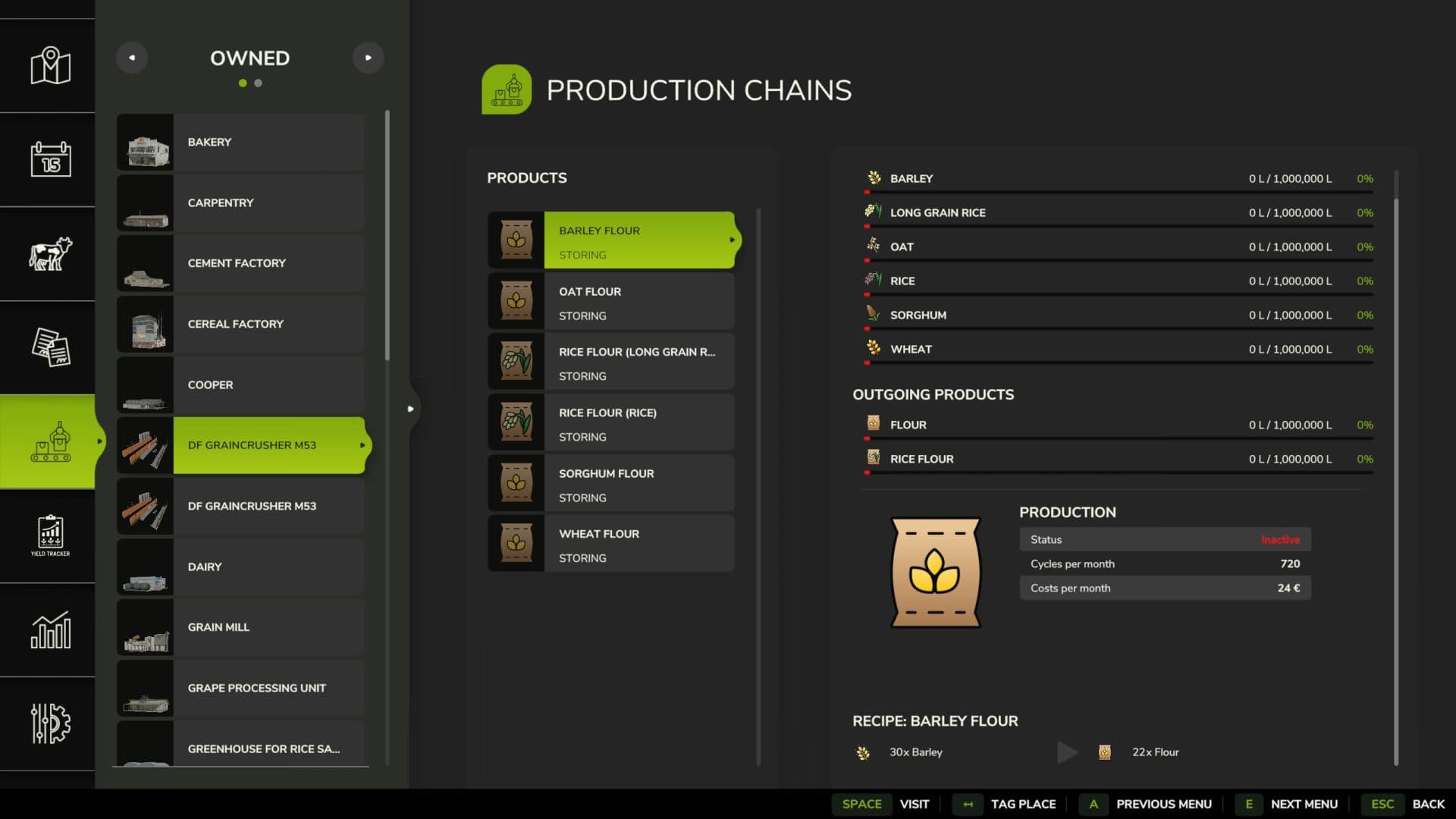This screenshot has height=819, width=1456.
Task: Select the Cereal Factory entry
Action: [x=241, y=325]
